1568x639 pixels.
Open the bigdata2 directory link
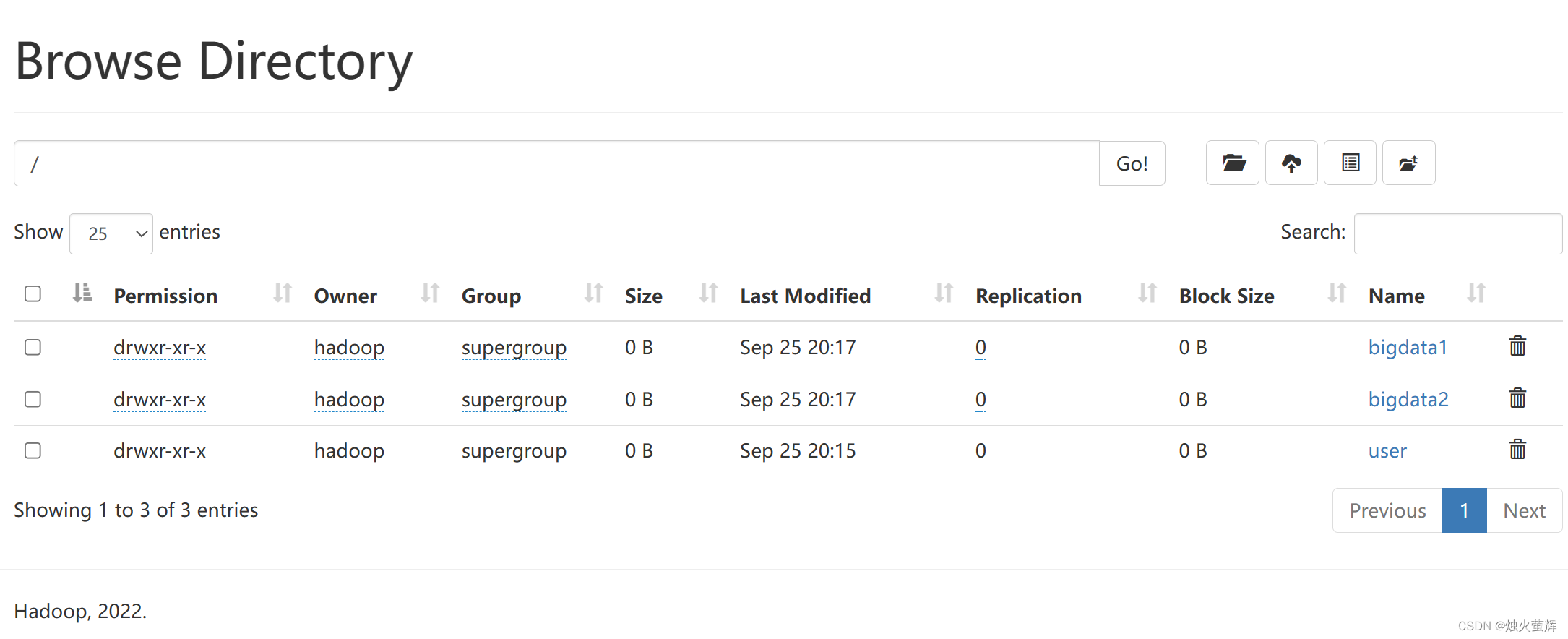(1408, 398)
